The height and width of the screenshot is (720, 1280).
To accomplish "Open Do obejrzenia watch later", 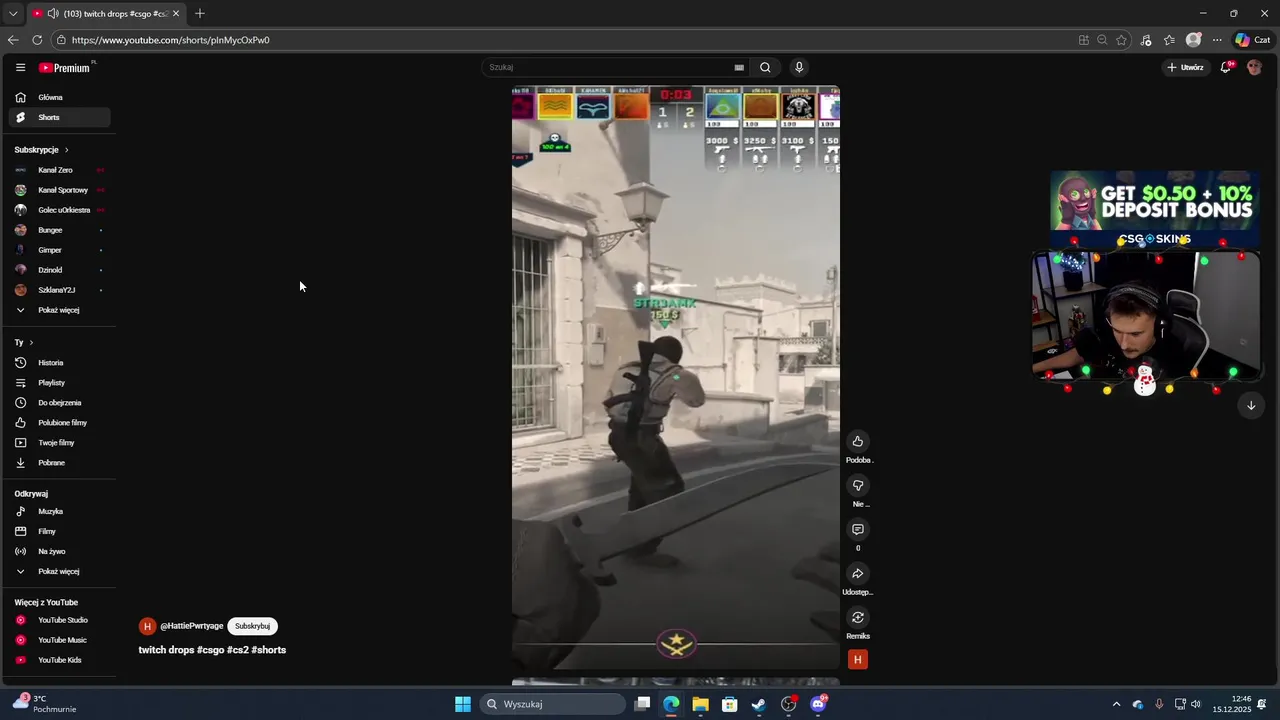I will tap(60, 402).
